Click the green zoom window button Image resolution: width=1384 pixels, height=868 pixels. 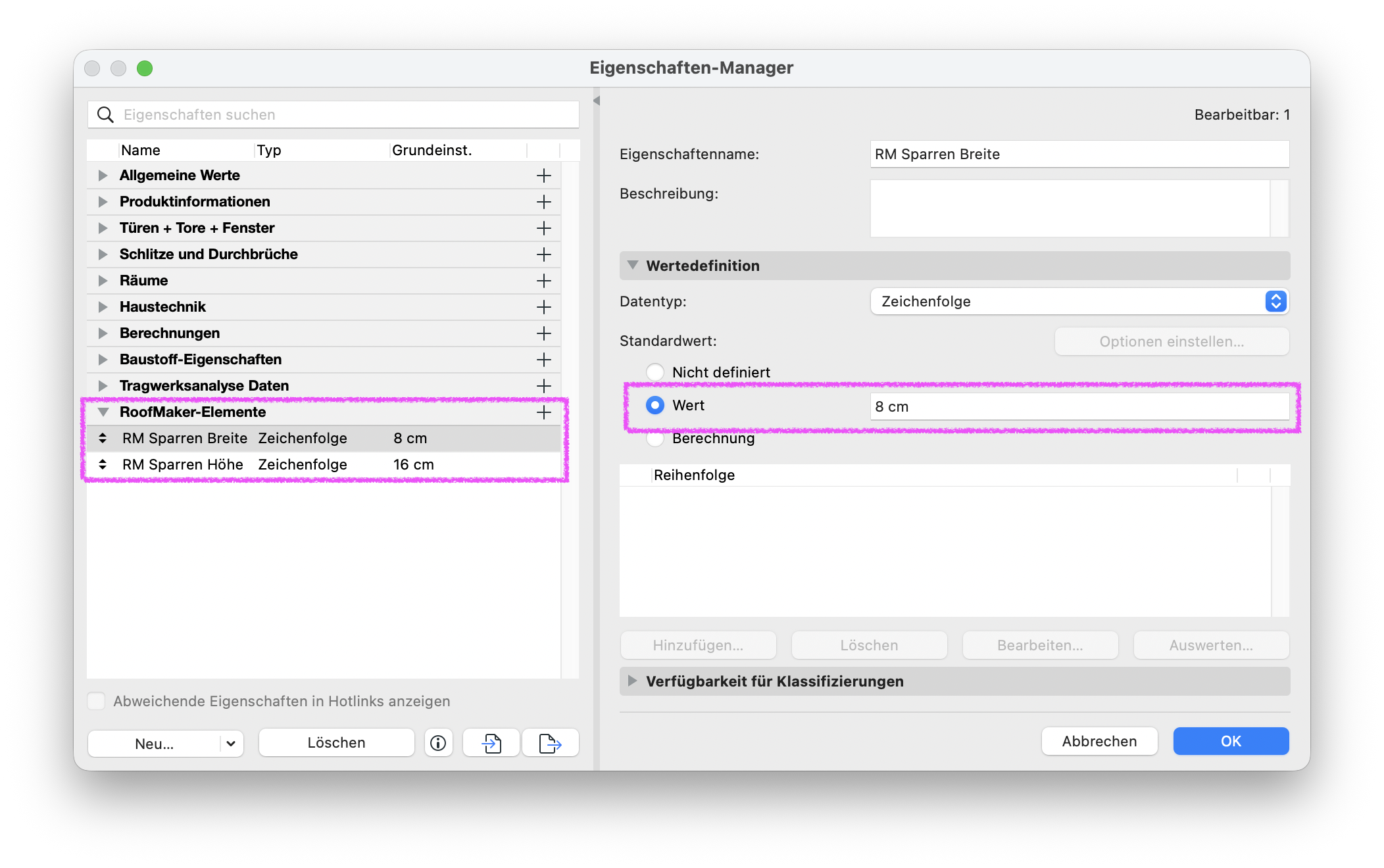click(145, 68)
